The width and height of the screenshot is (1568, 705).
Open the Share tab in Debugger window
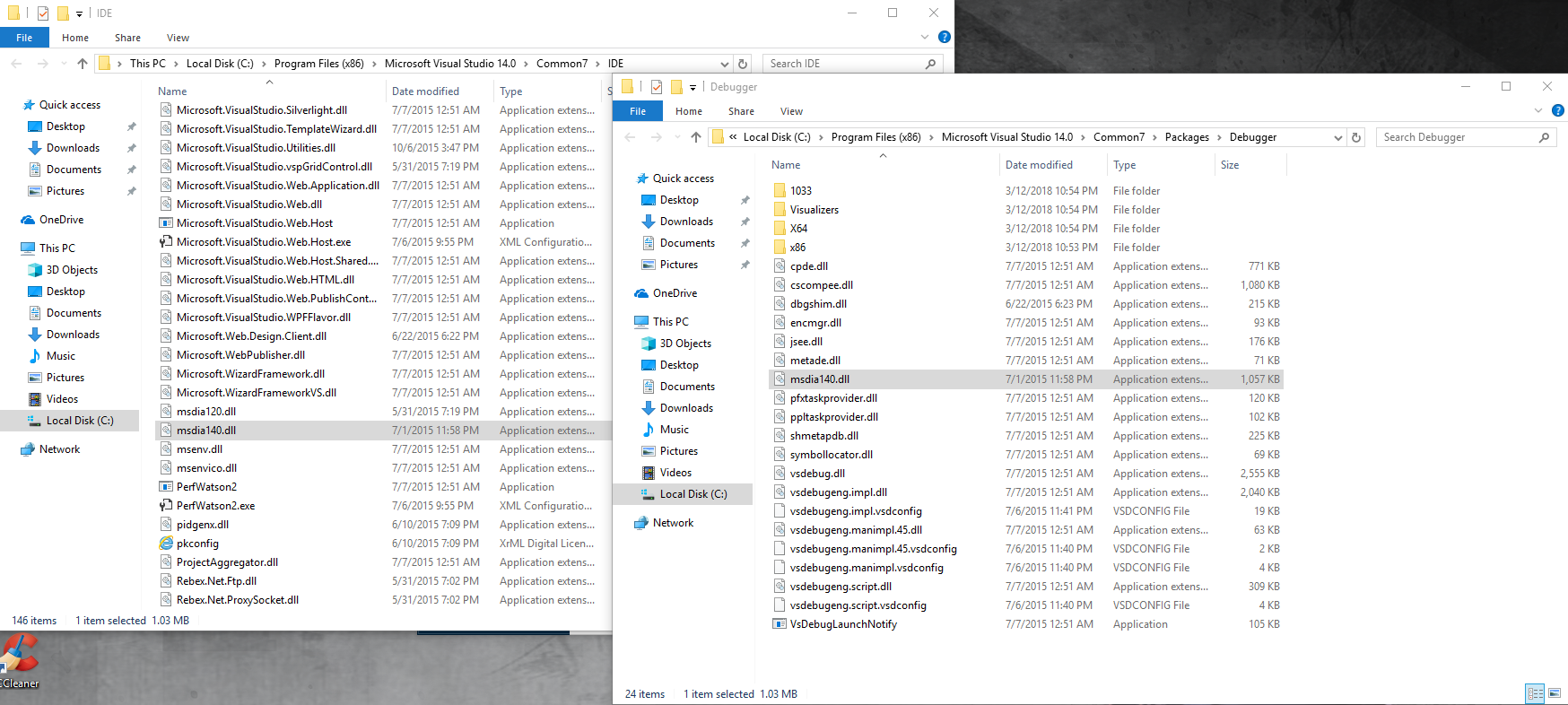(741, 111)
